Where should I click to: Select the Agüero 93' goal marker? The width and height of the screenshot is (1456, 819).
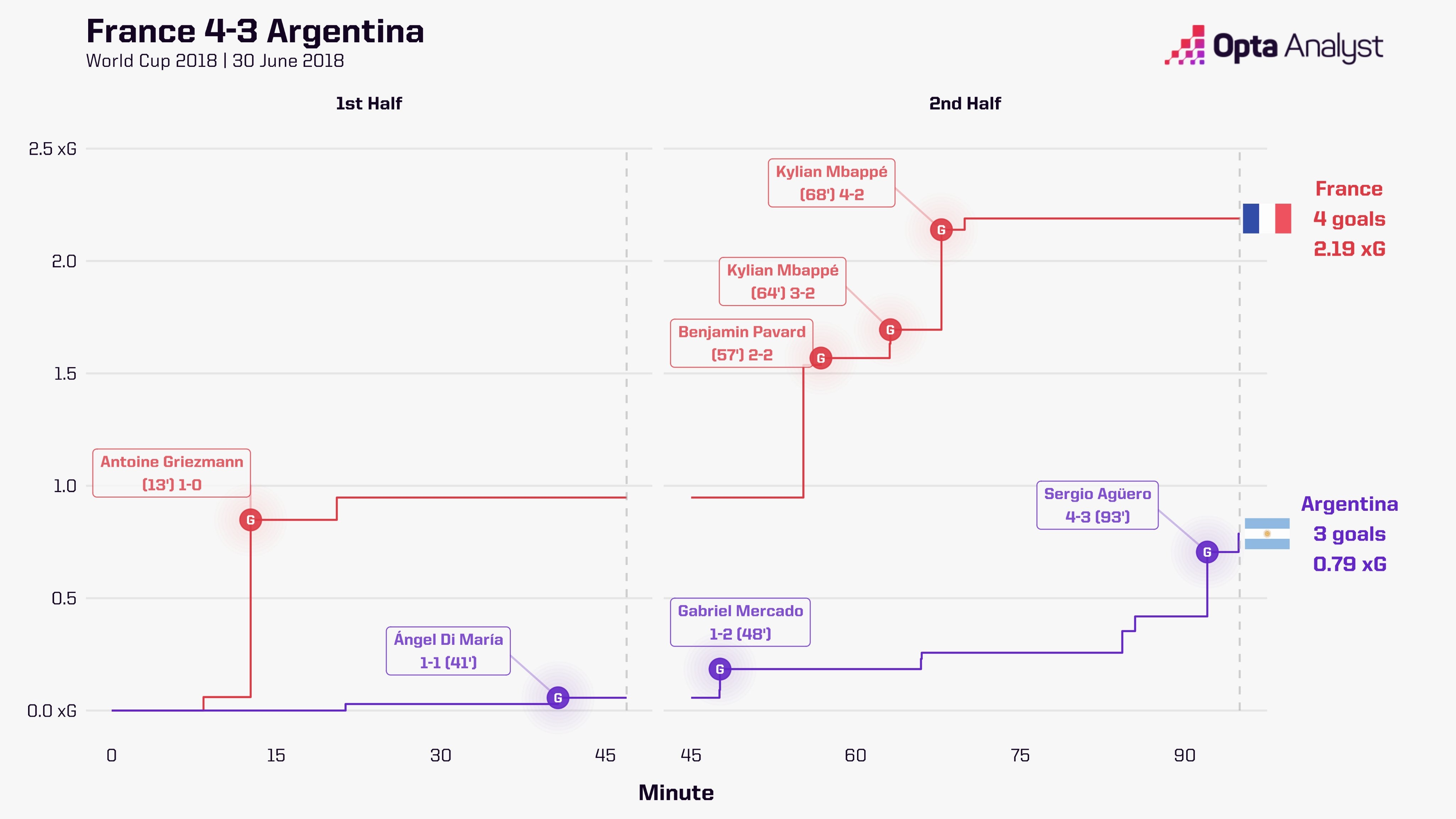point(1207,552)
